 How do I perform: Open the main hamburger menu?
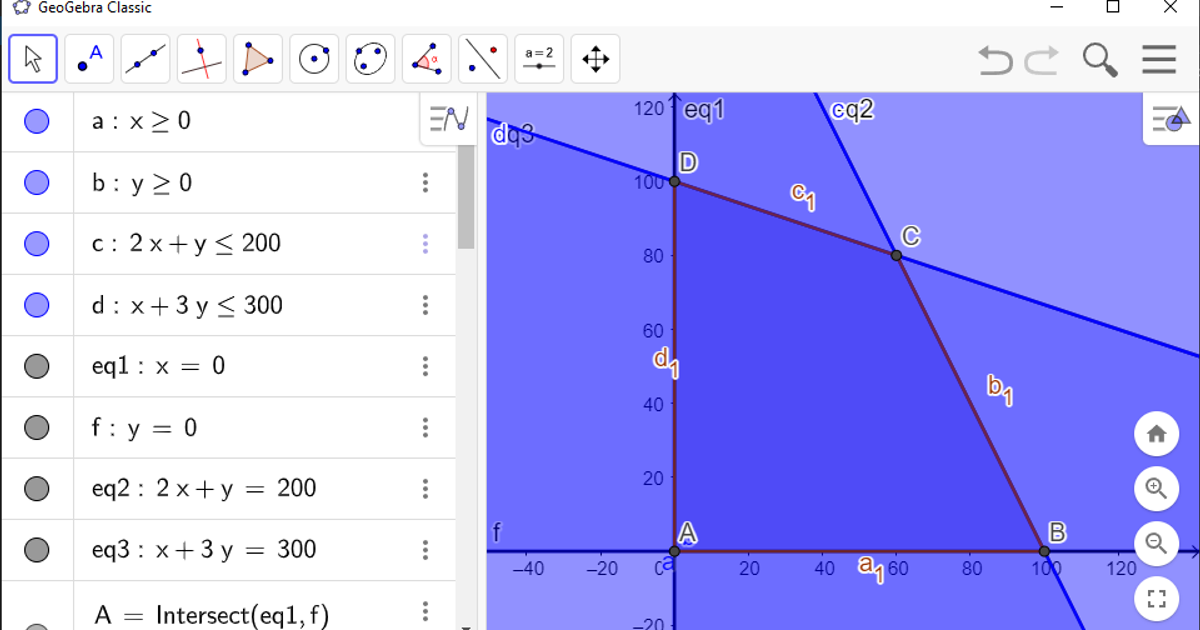coord(1158,59)
